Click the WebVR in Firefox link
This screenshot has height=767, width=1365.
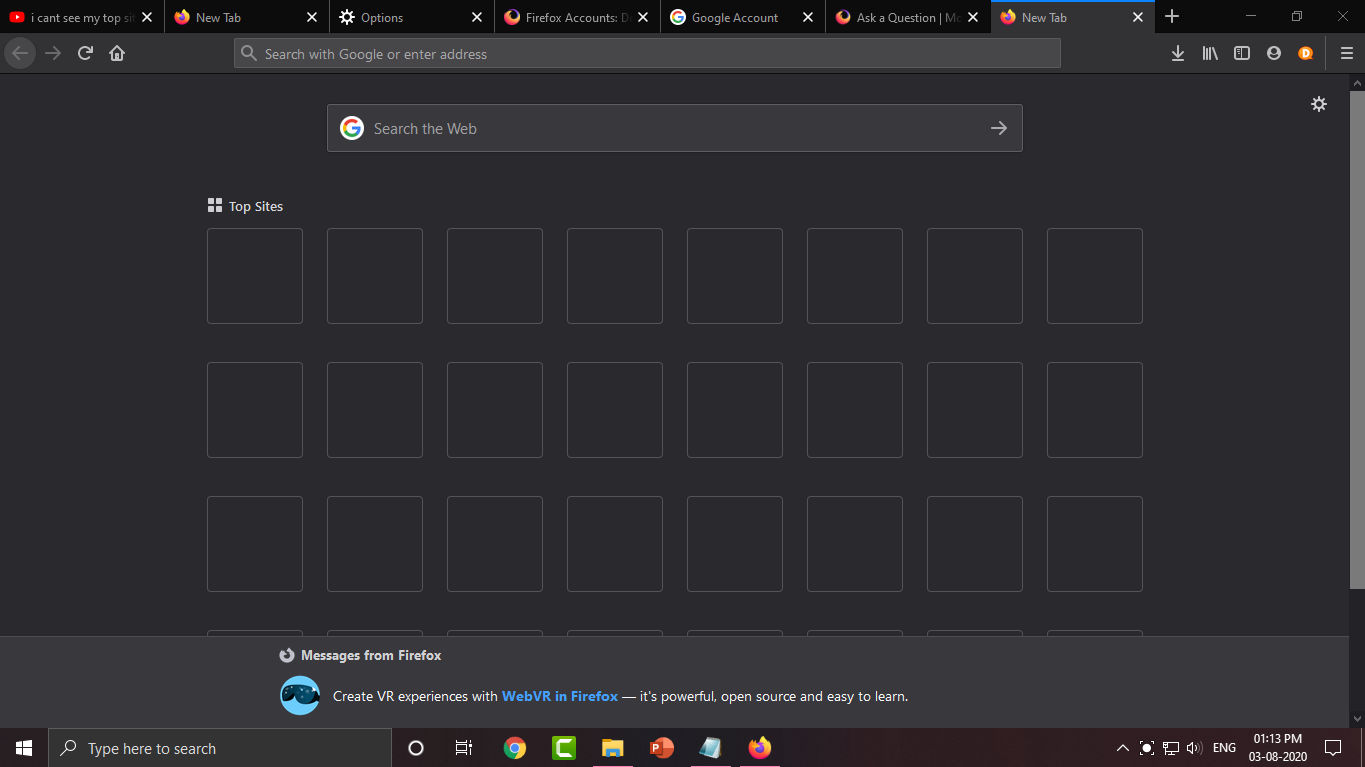click(559, 696)
